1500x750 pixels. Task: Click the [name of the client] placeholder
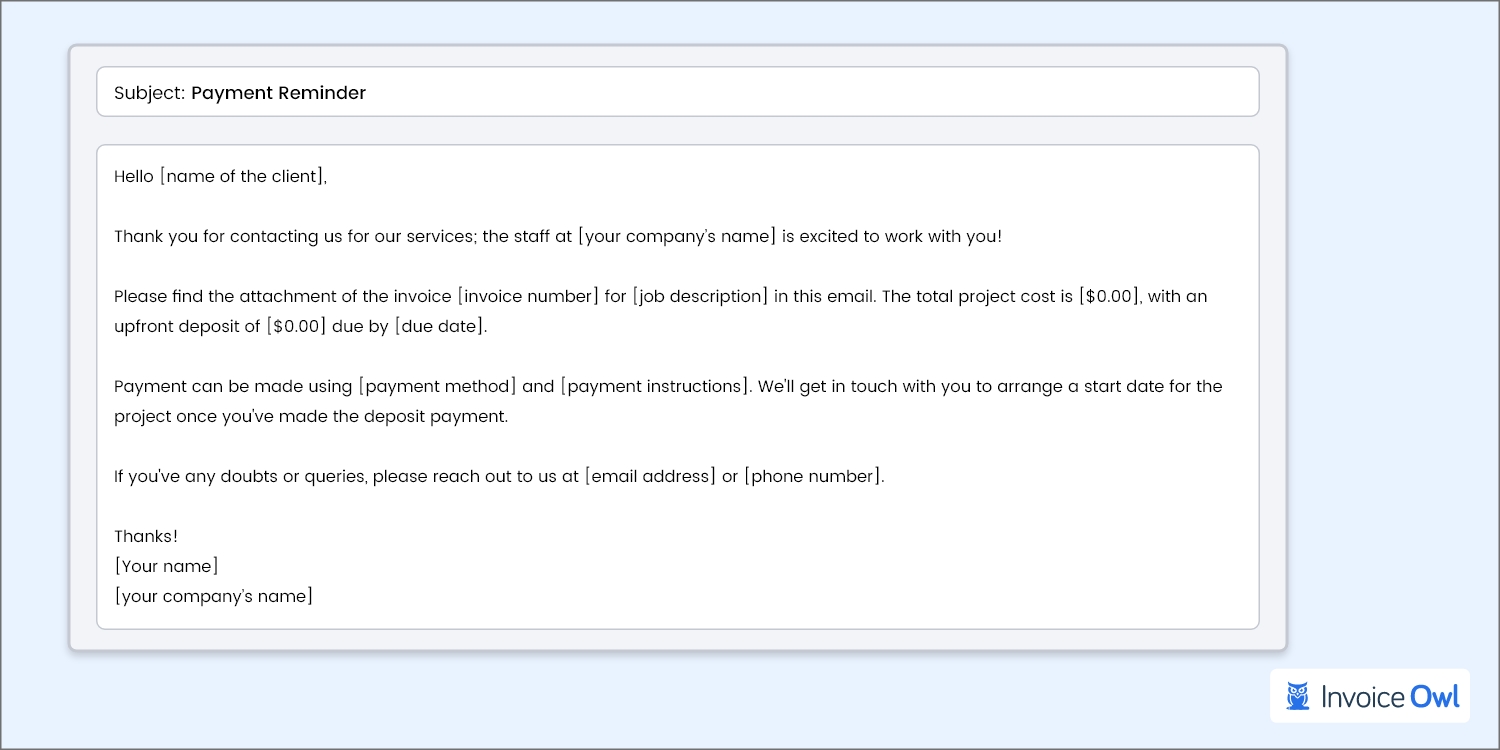coord(241,177)
